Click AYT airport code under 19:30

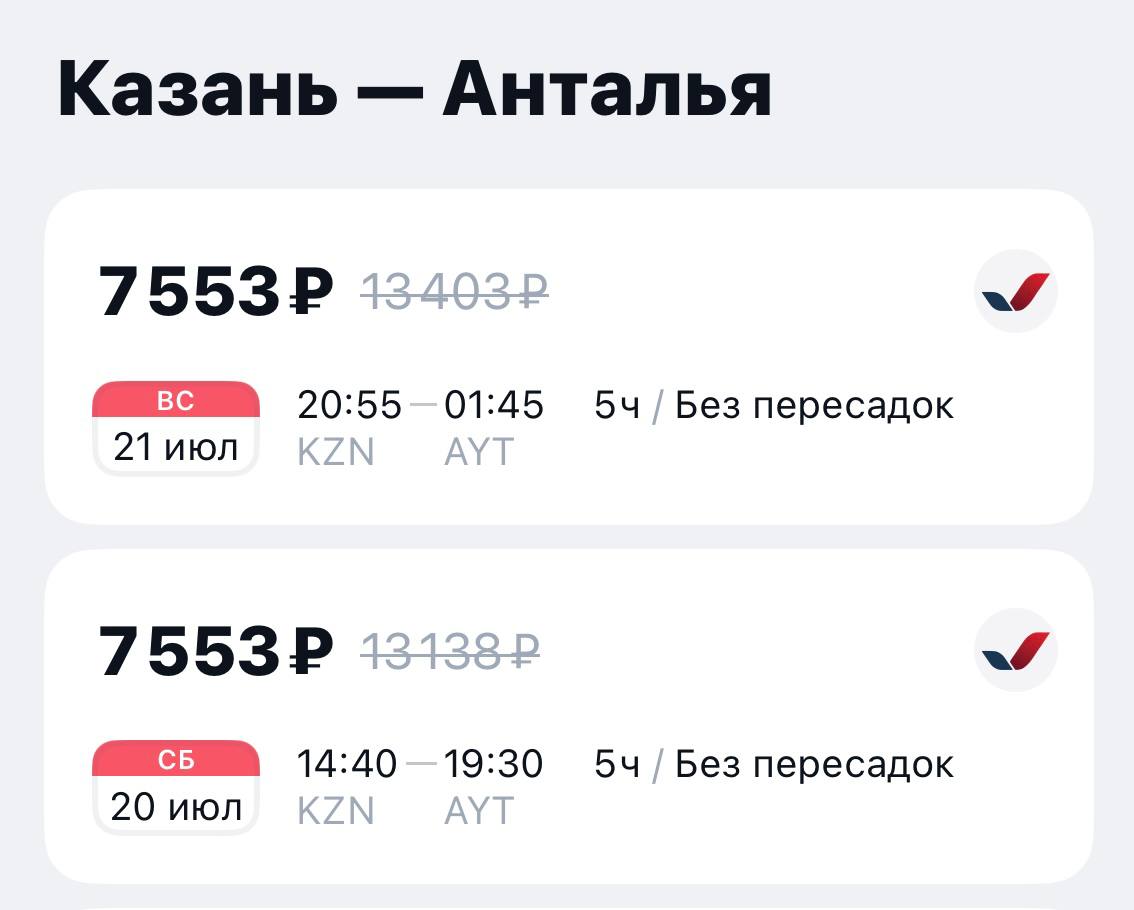478,811
